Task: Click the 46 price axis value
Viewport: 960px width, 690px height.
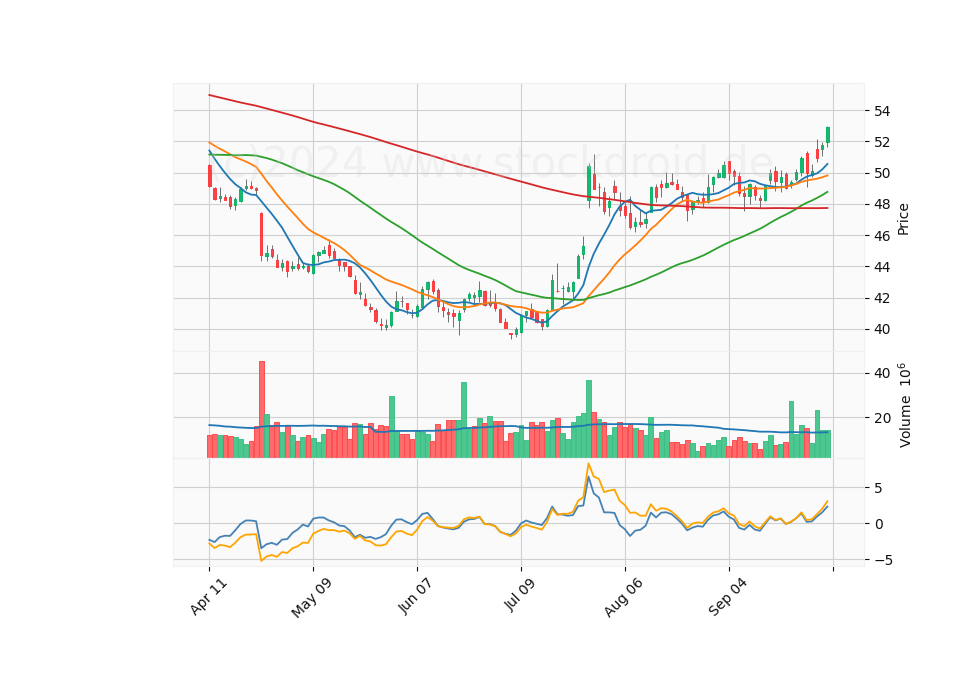Action: (x=882, y=236)
